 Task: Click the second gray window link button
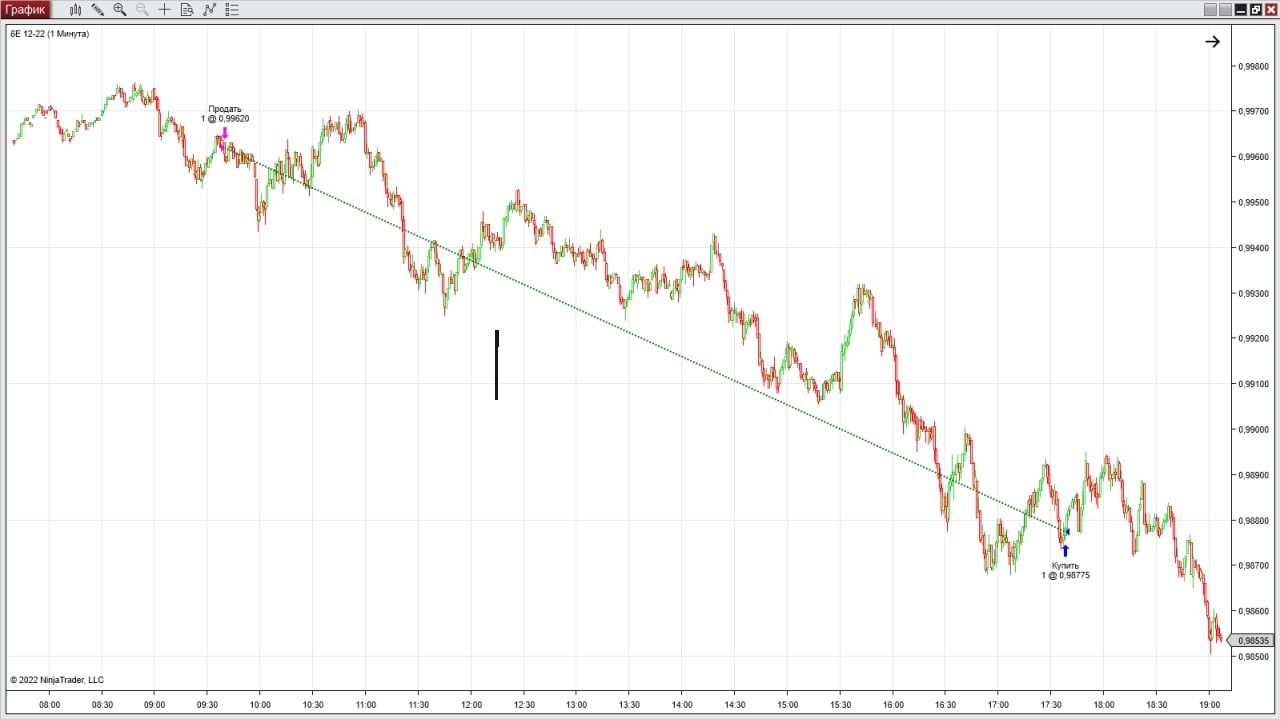(x=1225, y=10)
